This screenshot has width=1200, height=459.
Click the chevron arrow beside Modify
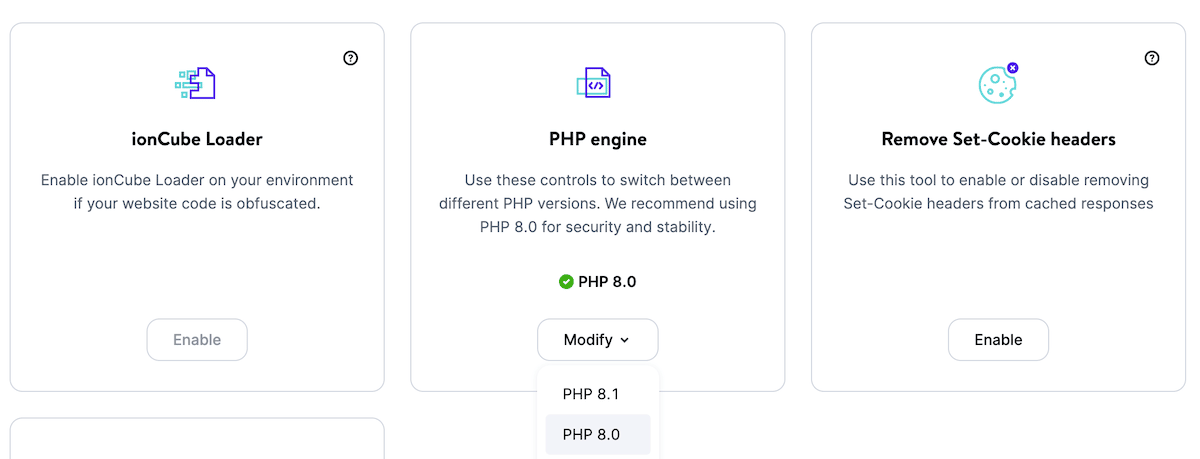tap(625, 340)
